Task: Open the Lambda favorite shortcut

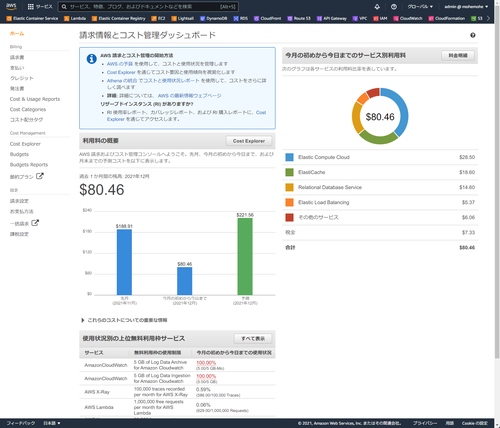Action: (x=75, y=18)
